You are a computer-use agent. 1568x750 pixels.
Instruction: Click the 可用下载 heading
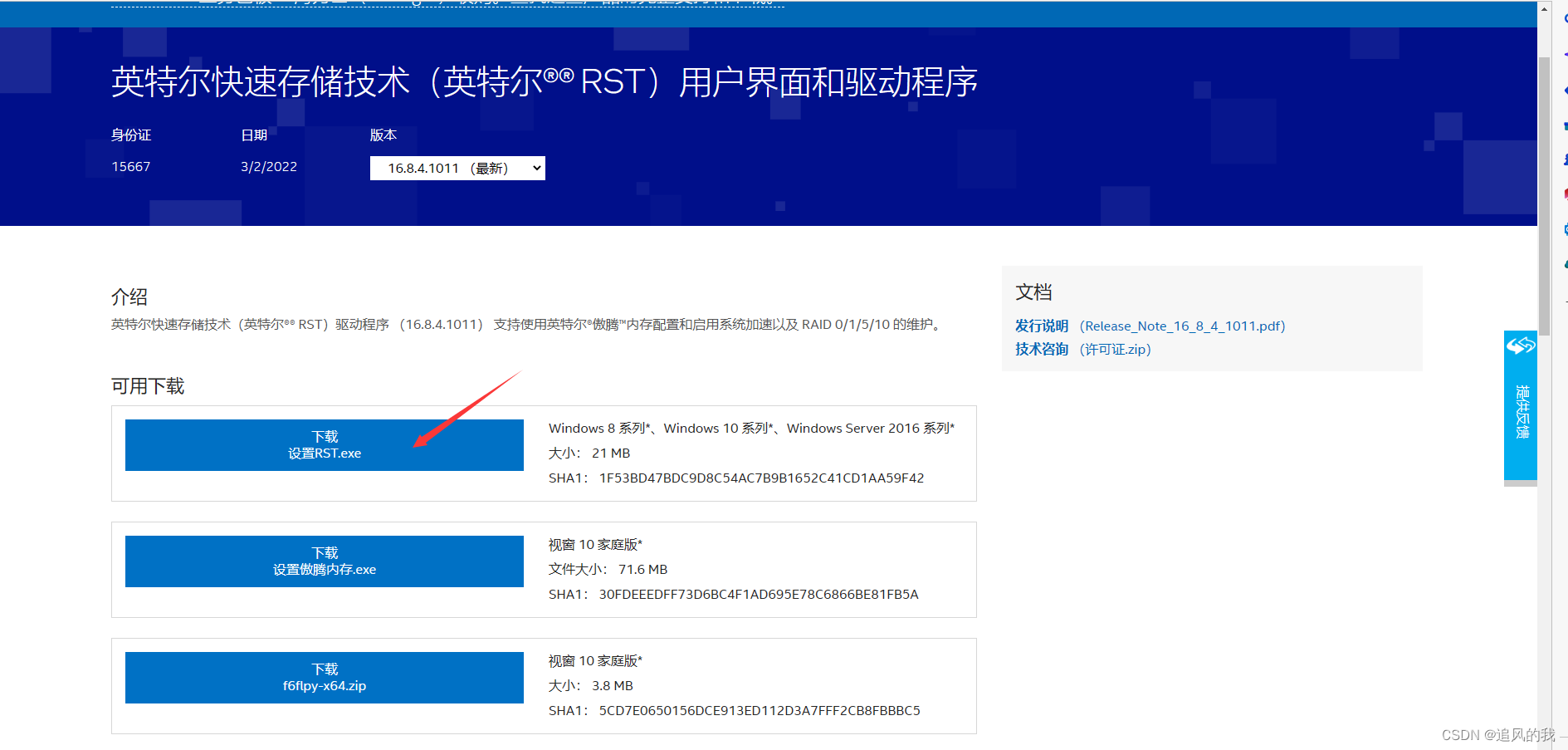[x=148, y=386]
